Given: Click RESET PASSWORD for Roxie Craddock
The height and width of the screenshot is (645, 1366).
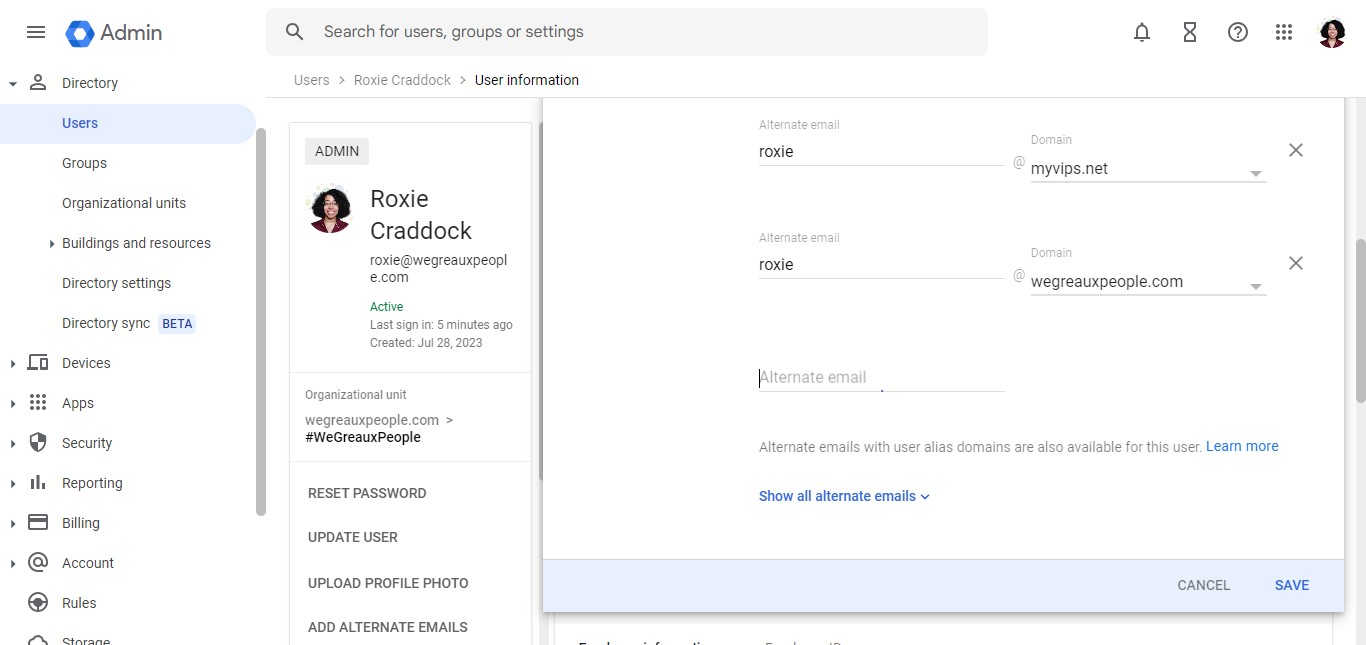Looking at the screenshot, I should (367, 493).
